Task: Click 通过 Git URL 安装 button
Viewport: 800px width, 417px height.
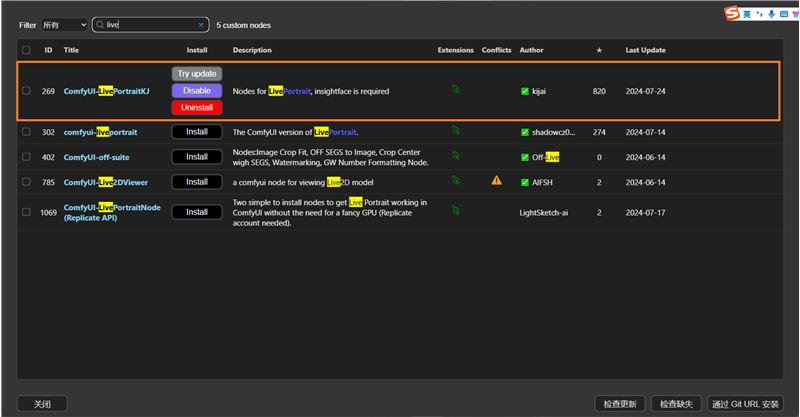Action: click(745, 404)
